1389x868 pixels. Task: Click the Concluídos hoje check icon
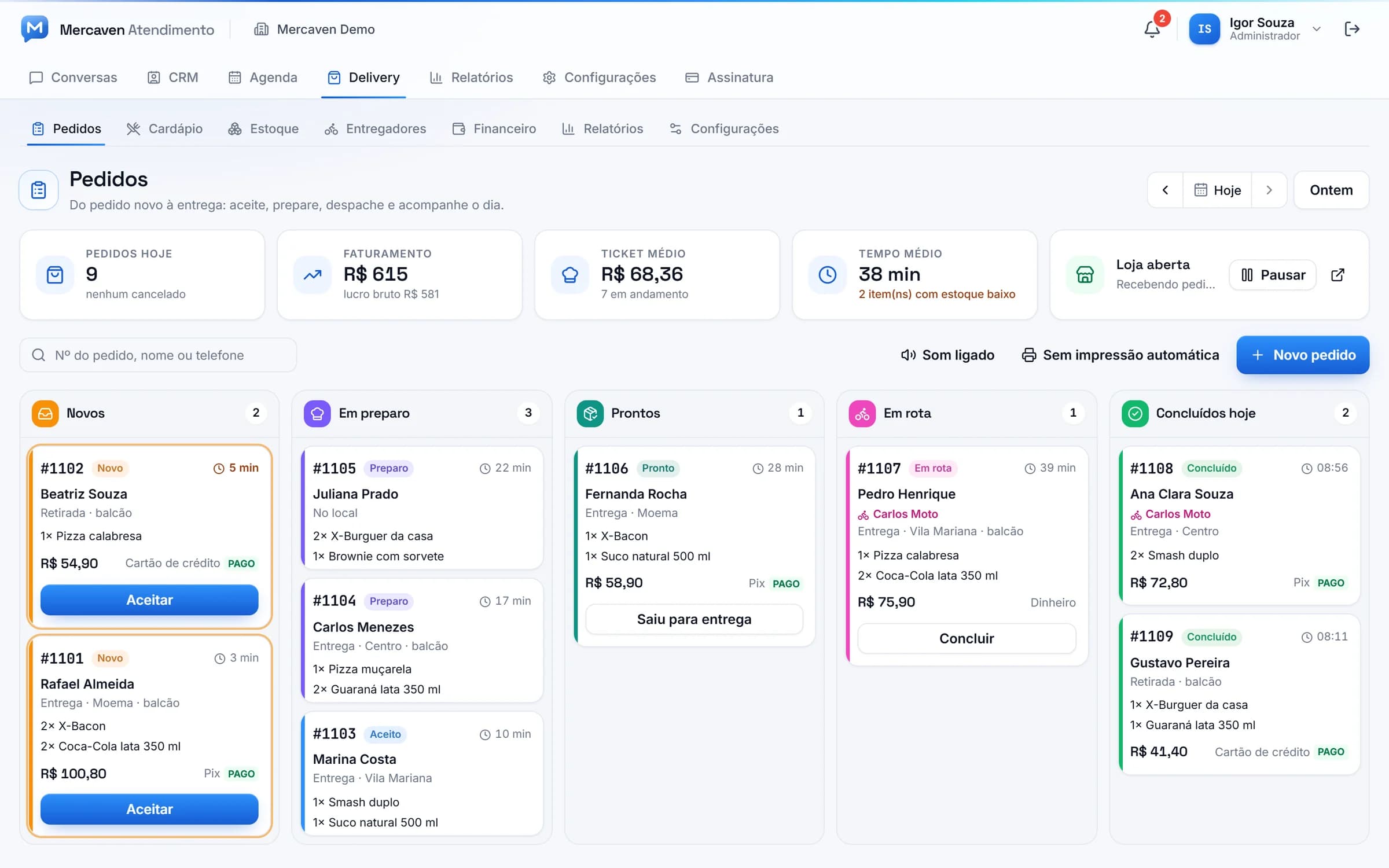click(1135, 413)
